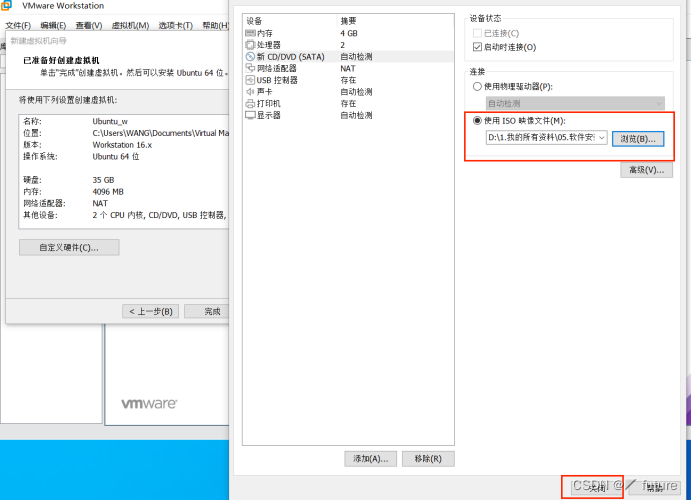Select the USB 控制器 row
692x500 pixels.
click(348, 80)
